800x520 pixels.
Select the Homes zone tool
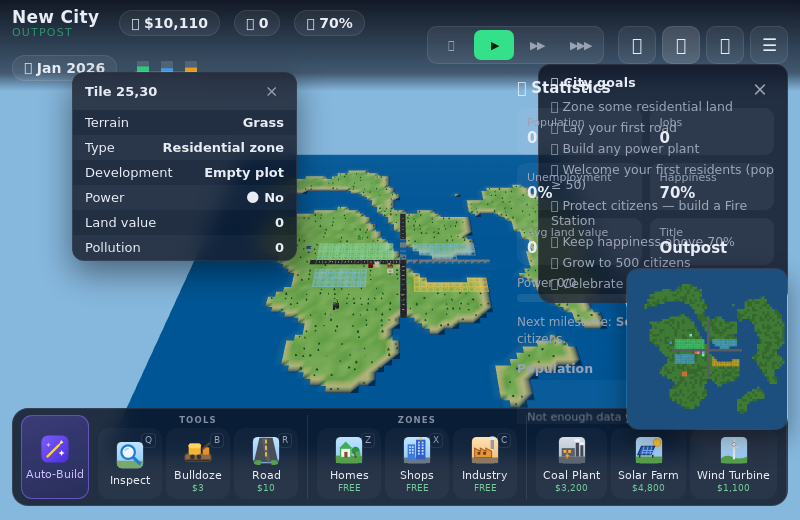[x=349, y=463]
